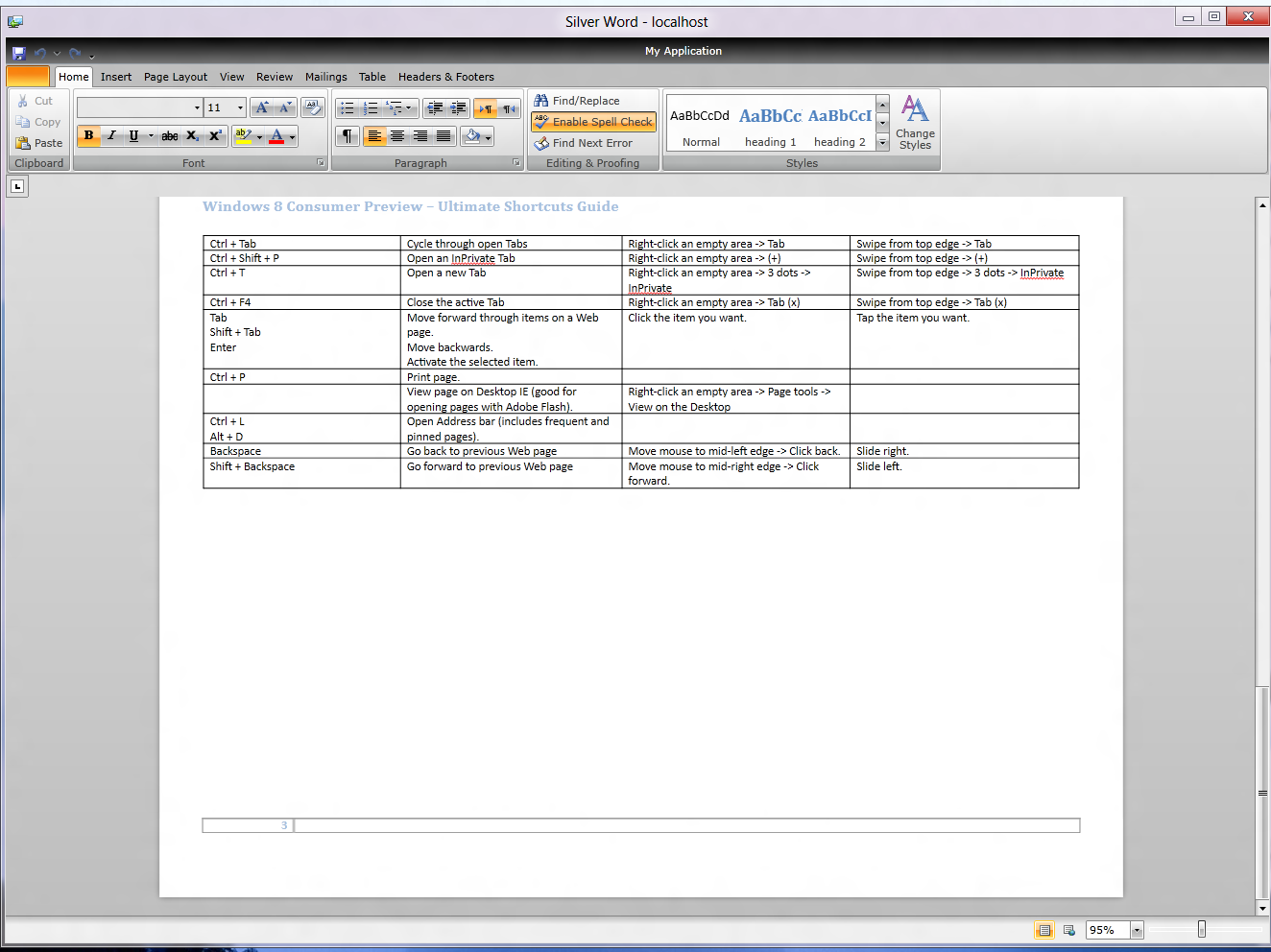Open the Page Layout tab
The height and width of the screenshot is (952, 1271).
[176, 77]
